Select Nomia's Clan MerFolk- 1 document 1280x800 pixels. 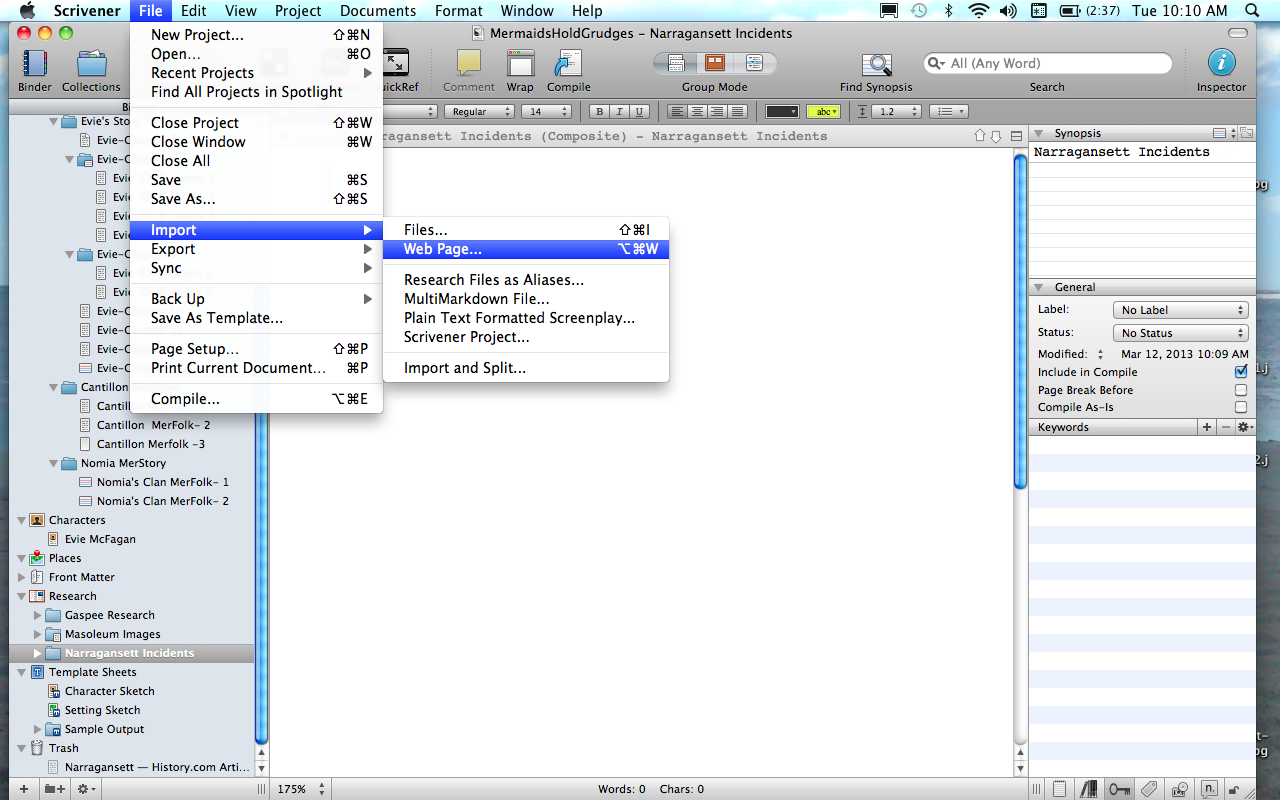[x=163, y=482]
